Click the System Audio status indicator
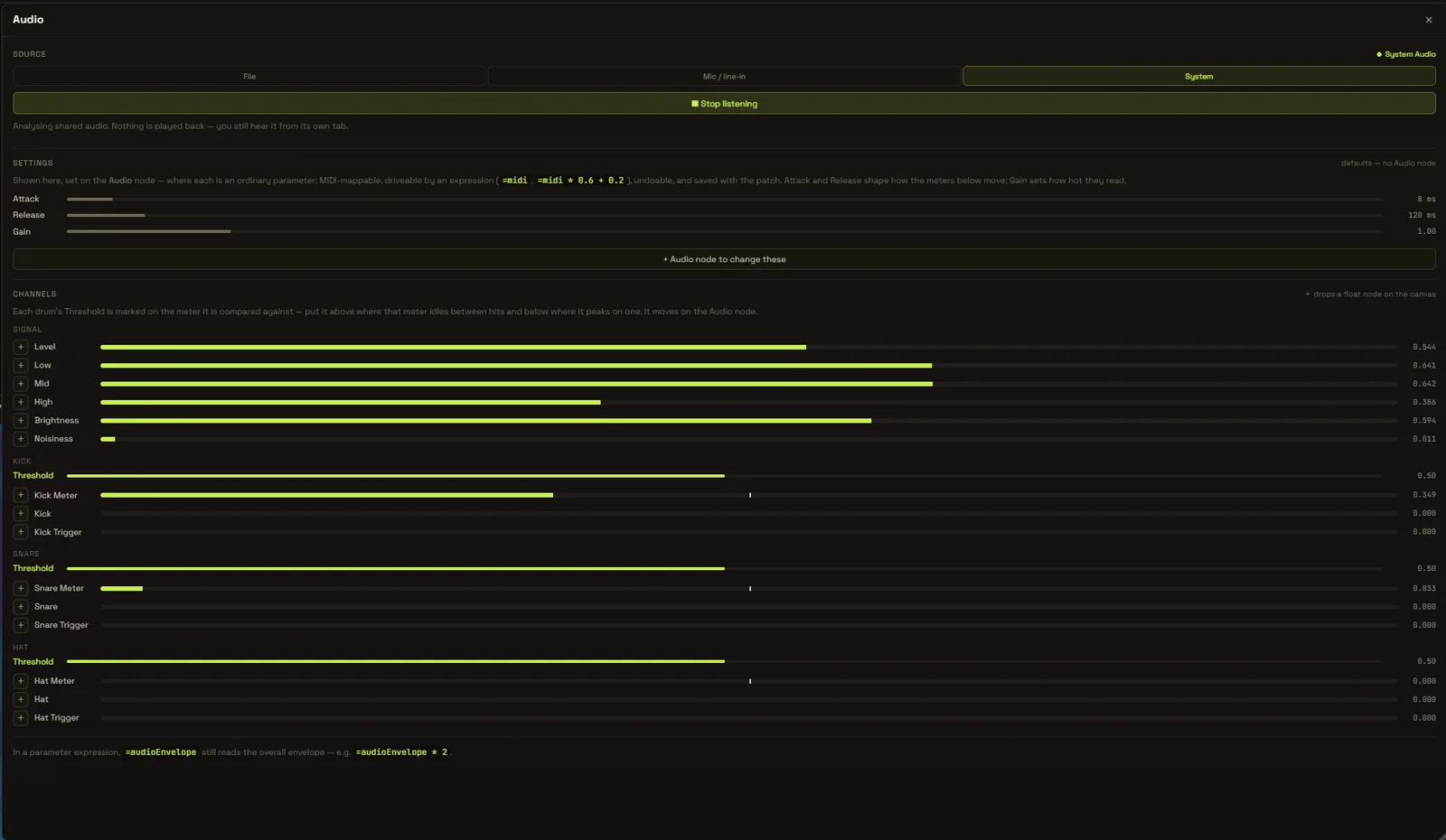Screen dimensions: 1446x840 [x=1405, y=54]
